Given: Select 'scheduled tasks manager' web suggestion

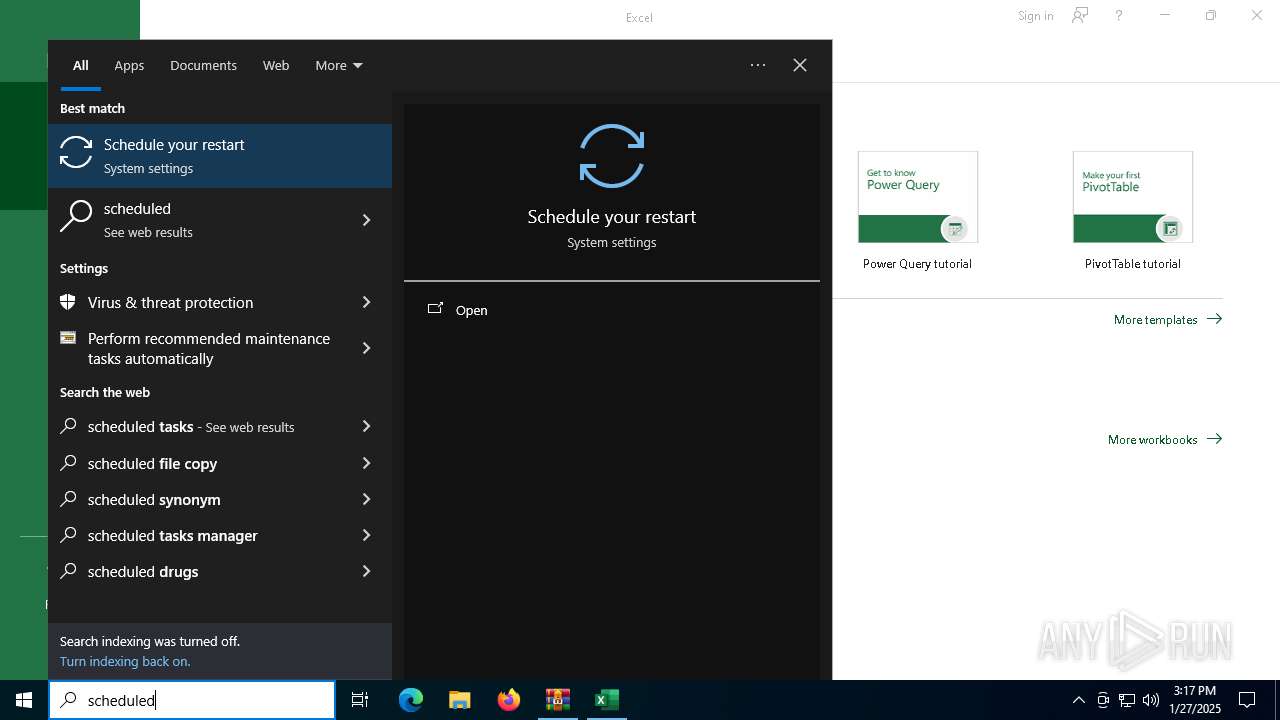Looking at the screenshot, I should point(220,535).
